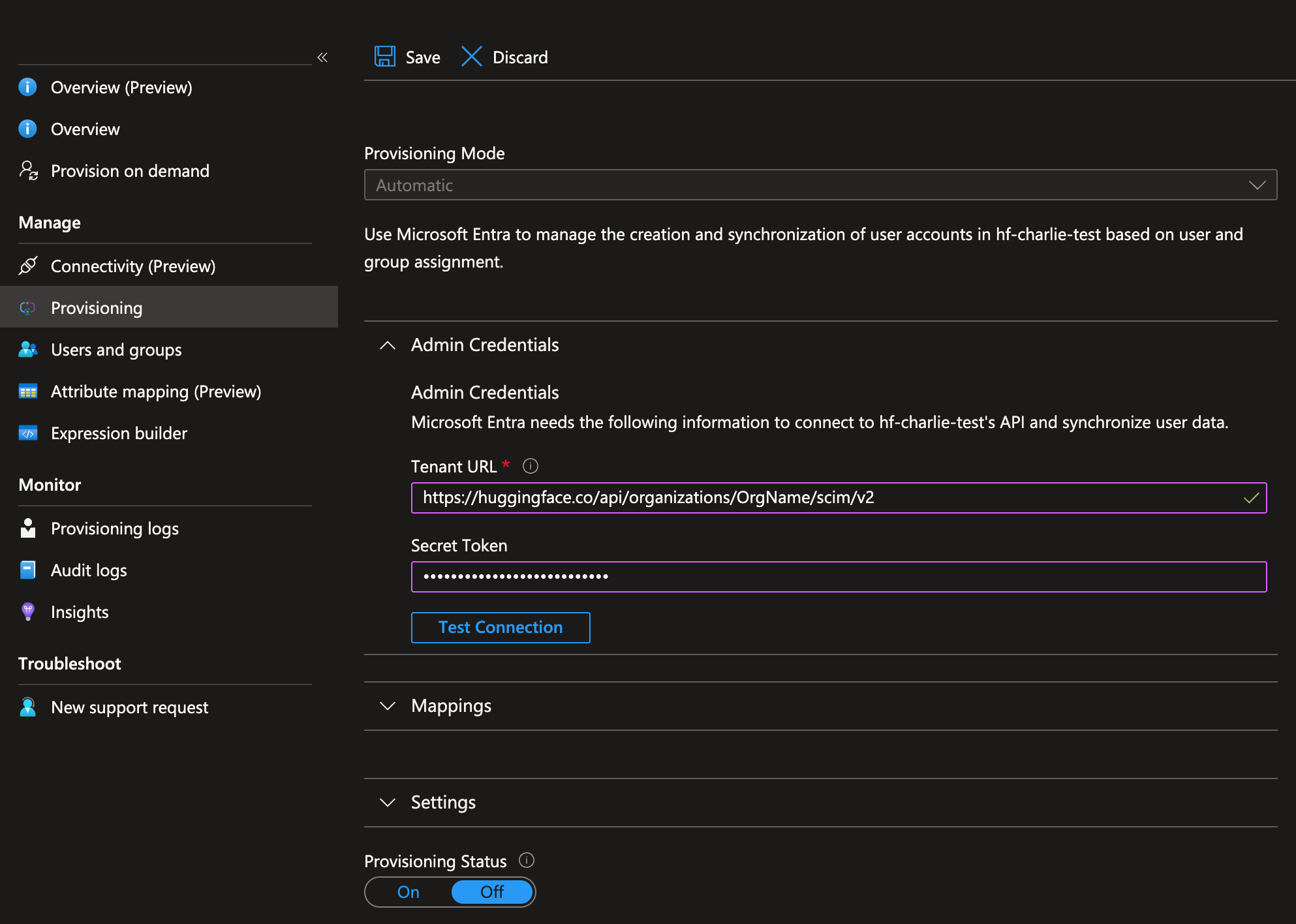Open Connectivity (Preview) from sidebar
This screenshot has height=924, width=1296.
(x=133, y=266)
